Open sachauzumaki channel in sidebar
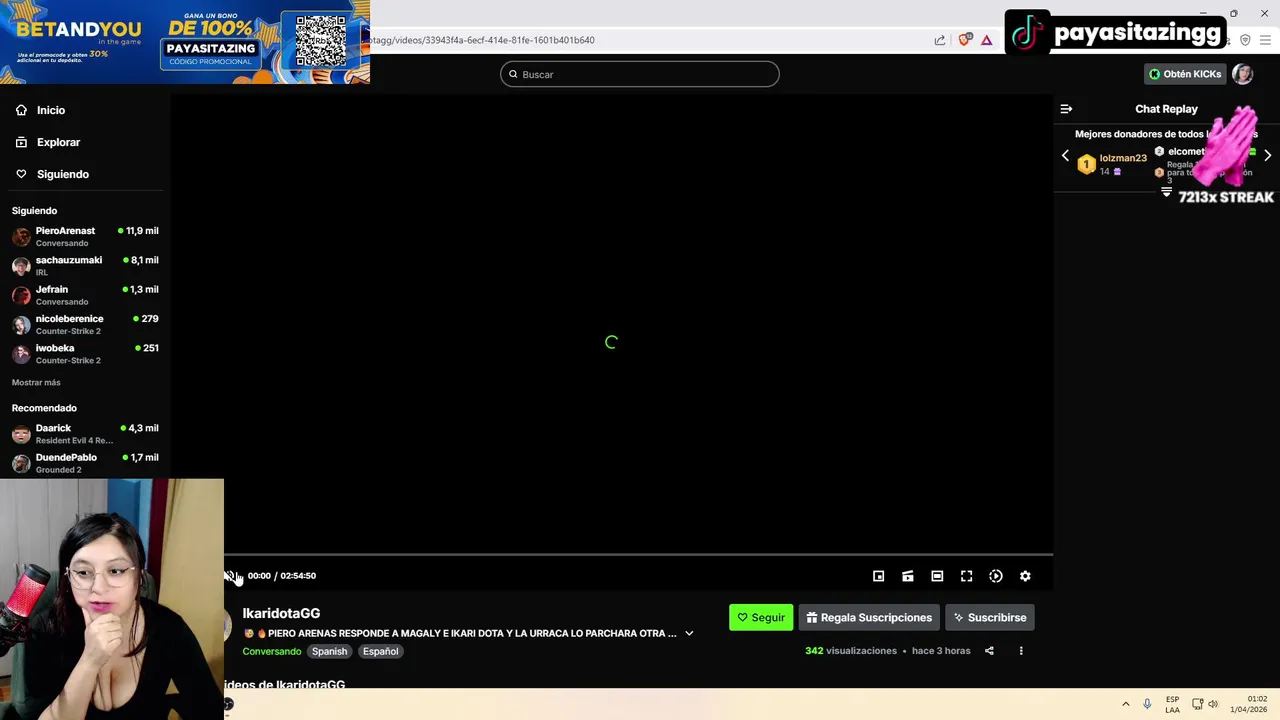 coord(85,265)
